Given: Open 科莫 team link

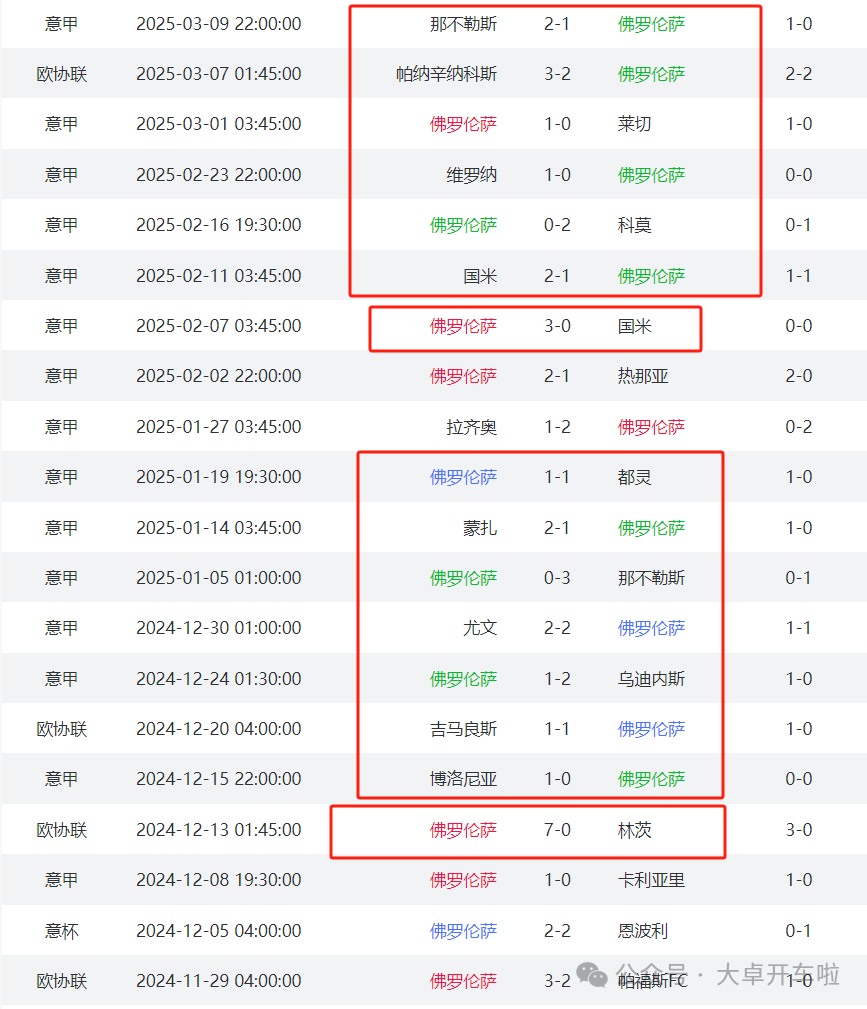Looking at the screenshot, I should pos(635,225).
